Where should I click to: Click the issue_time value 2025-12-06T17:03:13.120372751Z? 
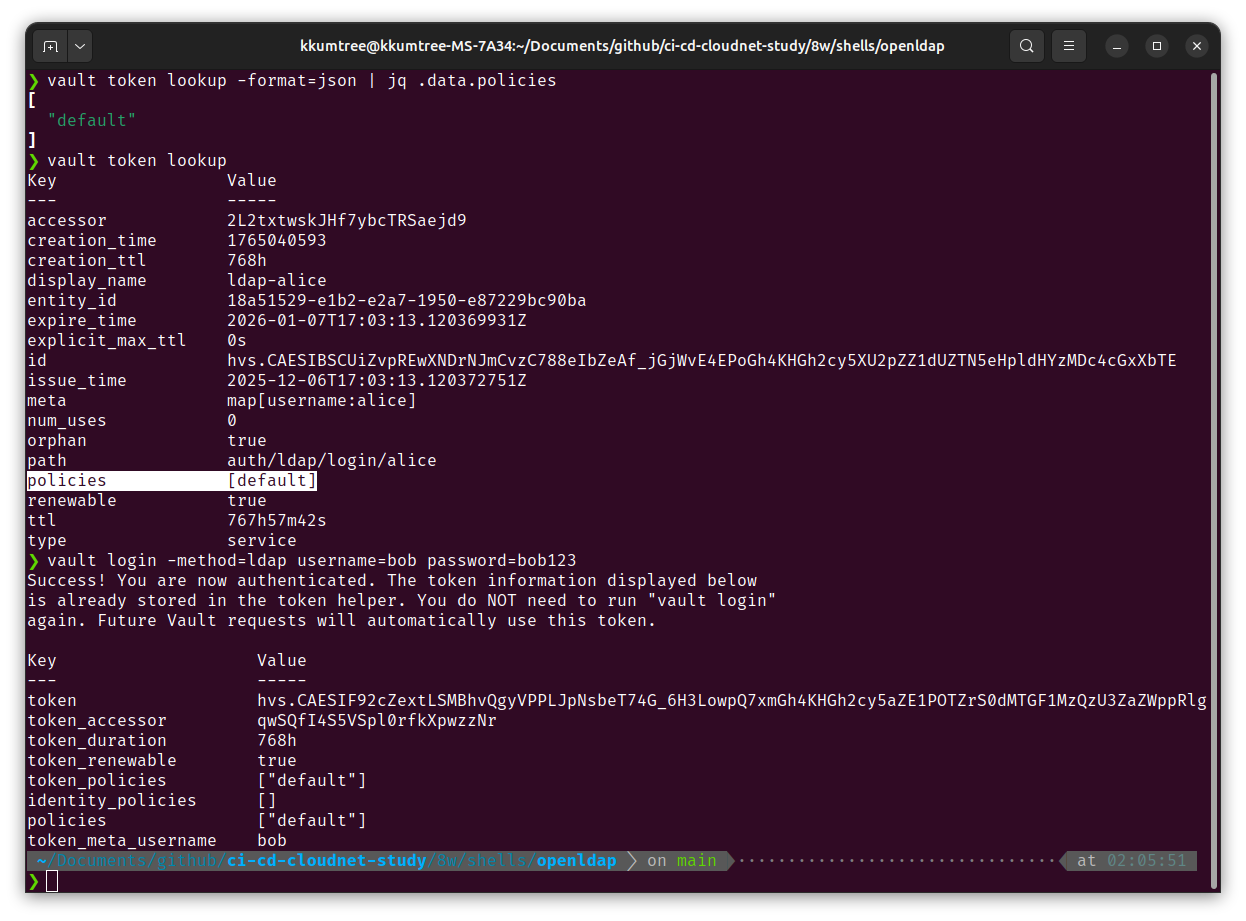(x=377, y=380)
